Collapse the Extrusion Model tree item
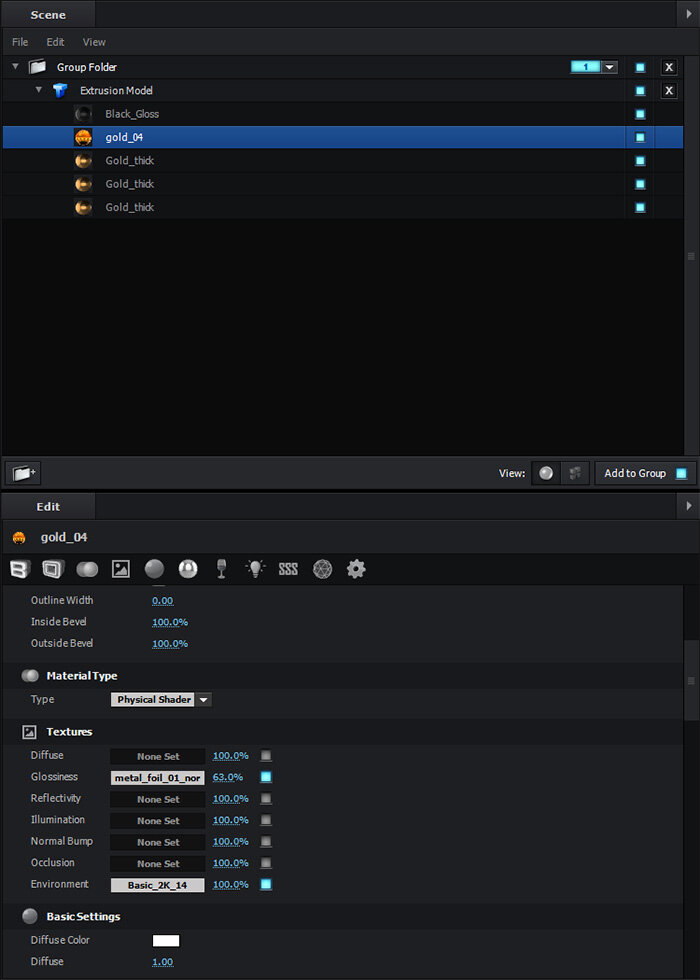The image size is (700, 980). [x=39, y=90]
